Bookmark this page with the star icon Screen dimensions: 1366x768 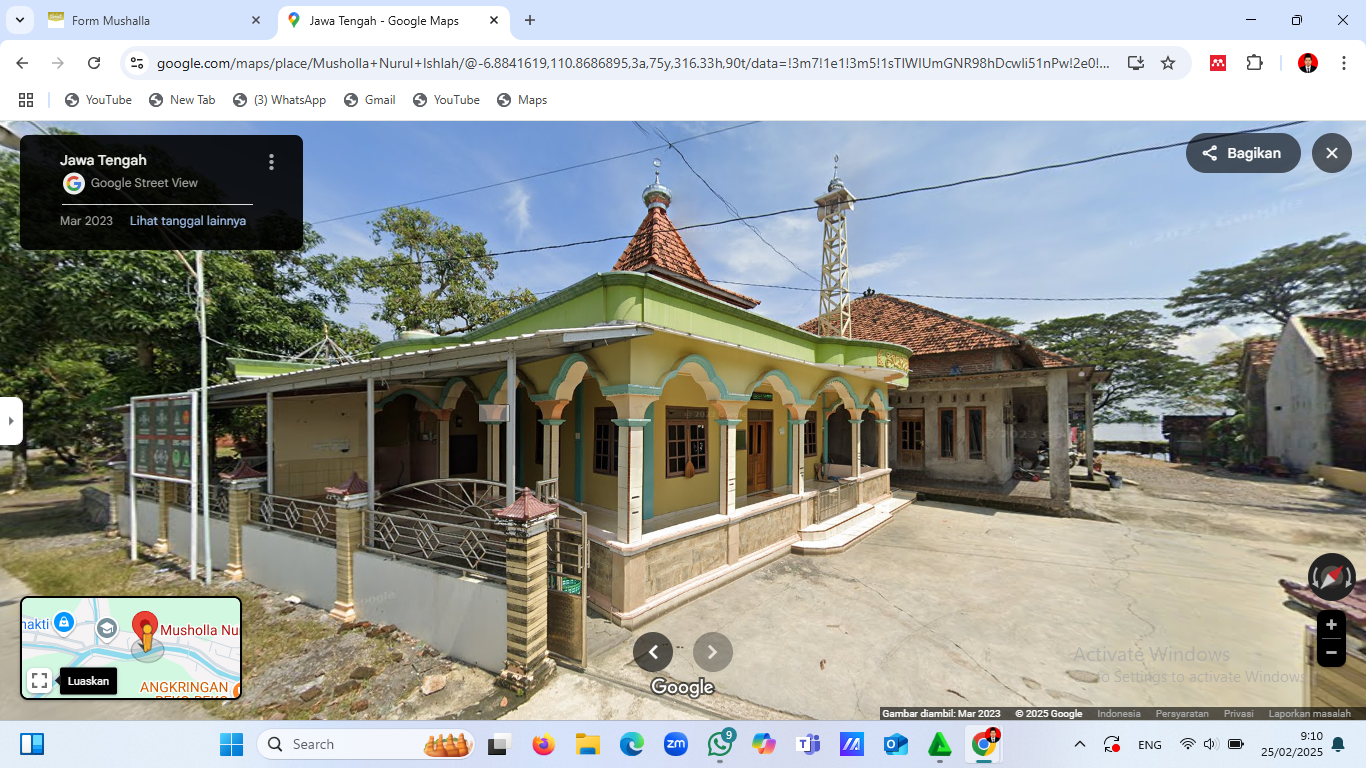(x=1168, y=63)
